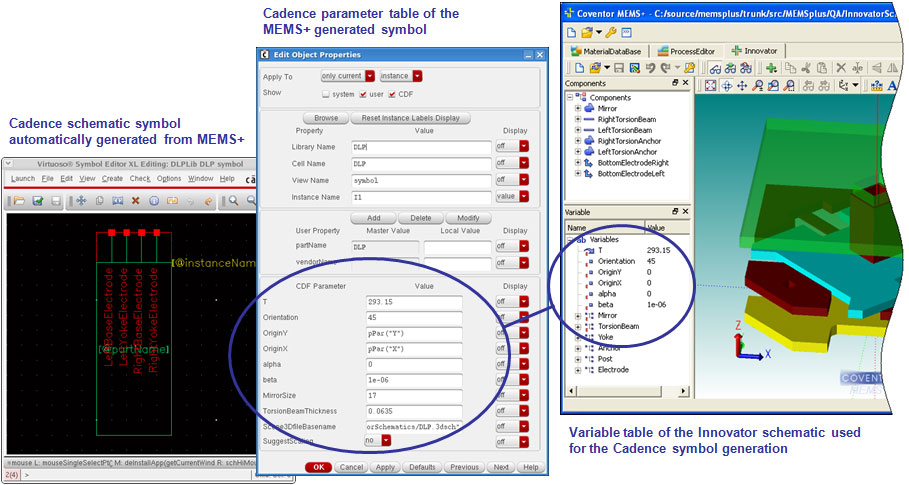Switch to the ProcessEditor tab
Viewport: 909px width, 485px height.
[686, 51]
